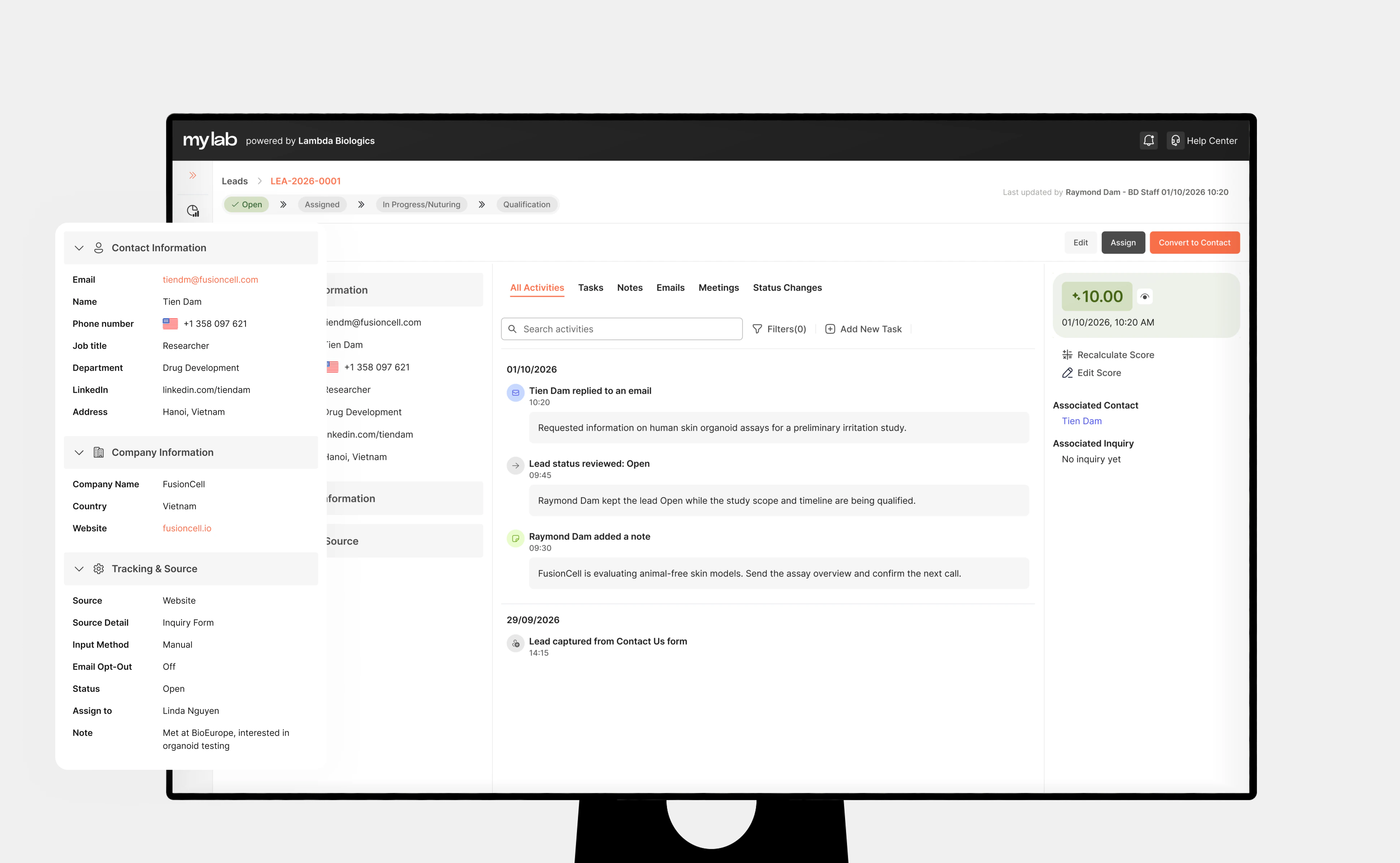
Task: Toggle score visibility eye icon
Action: tap(1144, 296)
